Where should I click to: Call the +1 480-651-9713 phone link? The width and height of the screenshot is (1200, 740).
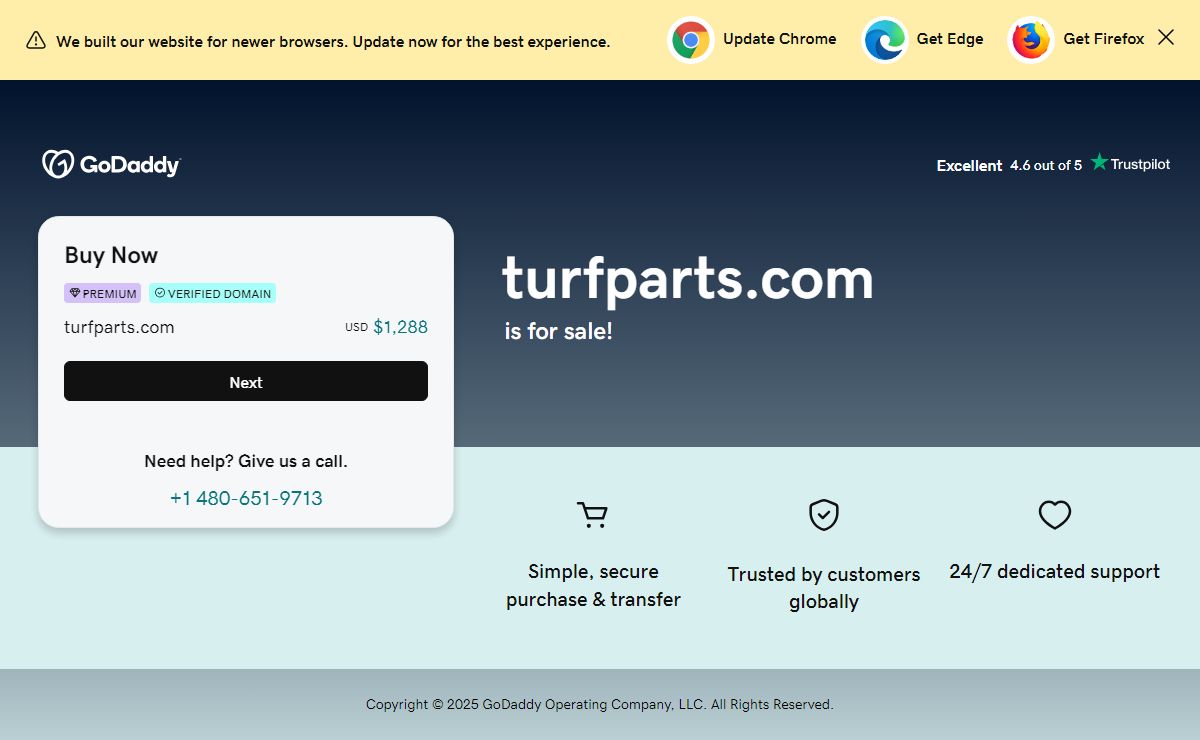(x=246, y=498)
